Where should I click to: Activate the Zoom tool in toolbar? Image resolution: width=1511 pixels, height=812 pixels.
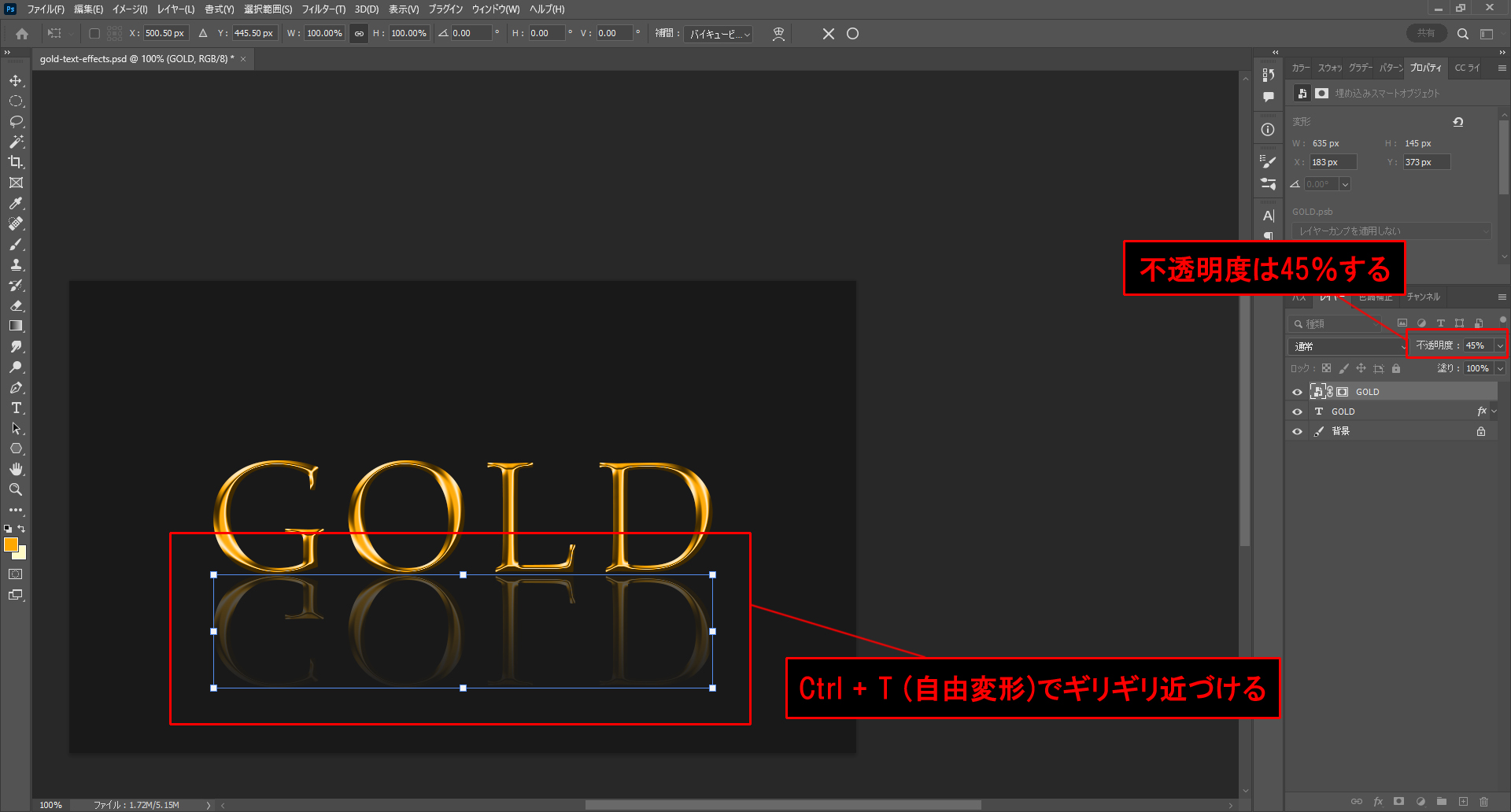tap(16, 489)
